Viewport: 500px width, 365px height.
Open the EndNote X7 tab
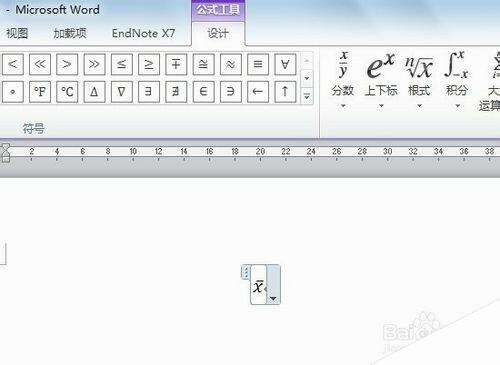(143, 33)
